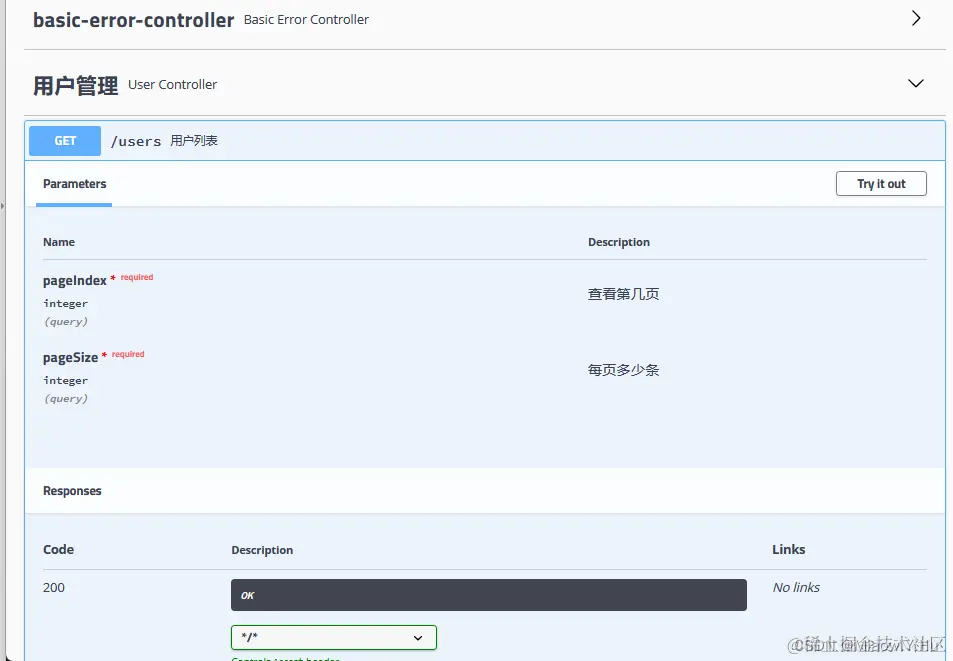Click the integer type under pageIndex
This screenshot has width=953, height=661.
pos(66,303)
